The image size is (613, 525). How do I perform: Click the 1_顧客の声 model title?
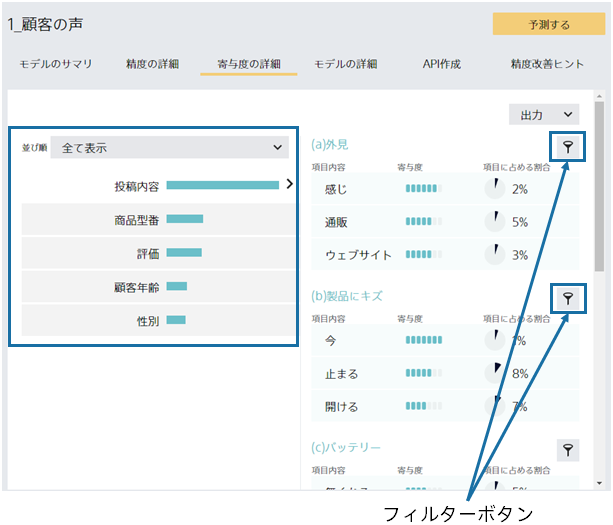point(45,24)
